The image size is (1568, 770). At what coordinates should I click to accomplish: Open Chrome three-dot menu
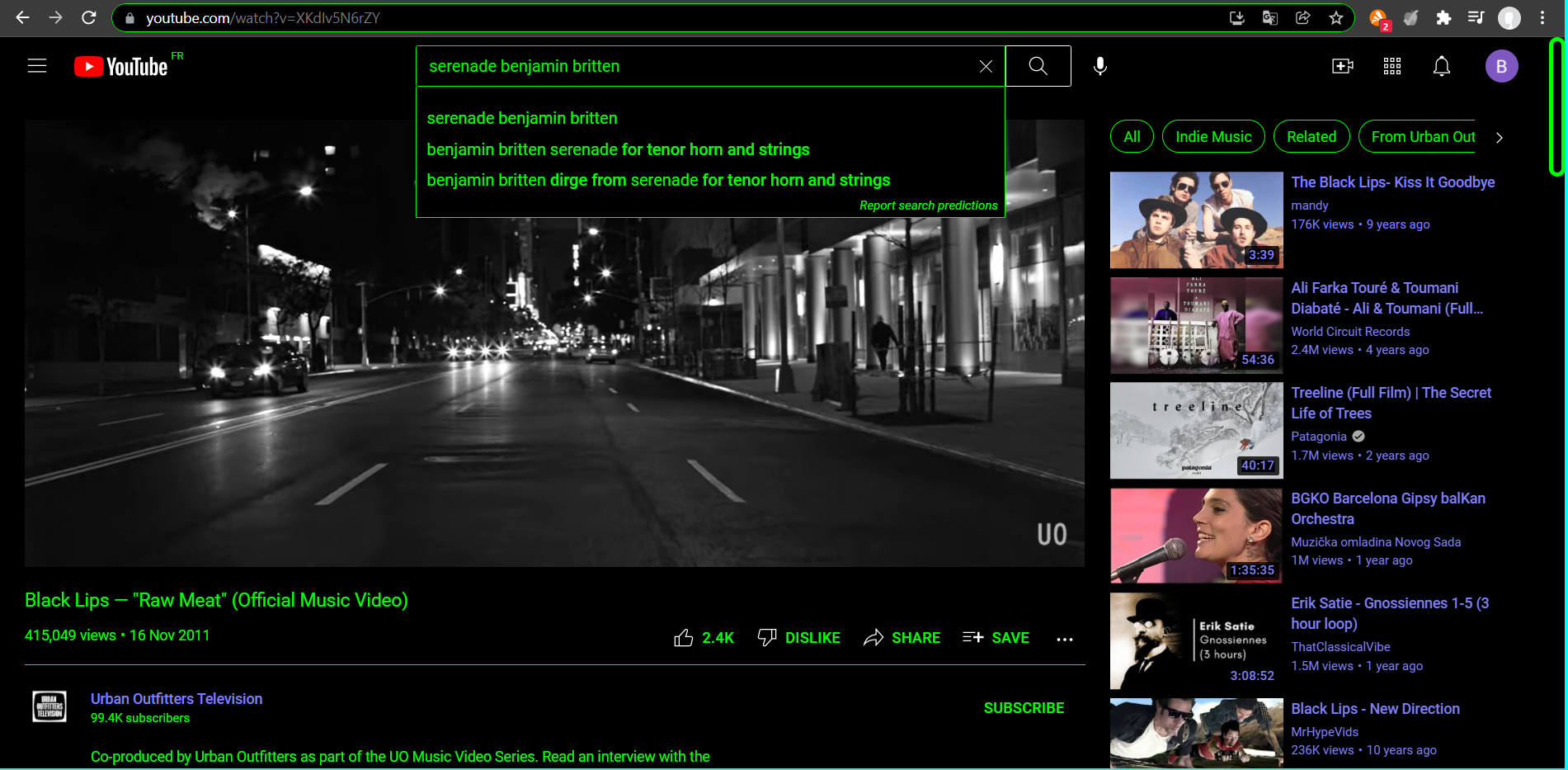tap(1542, 17)
